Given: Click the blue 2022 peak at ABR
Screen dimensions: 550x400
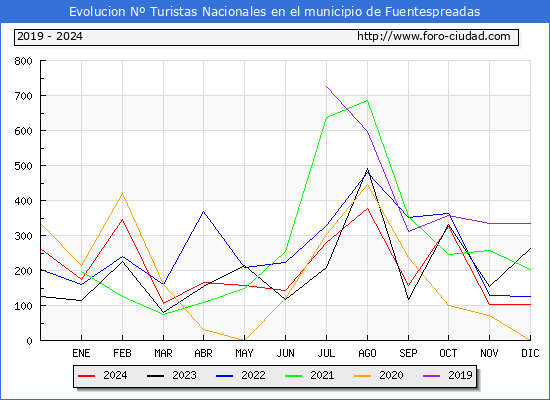Looking at the screenshot, I should click(x=203, y=212).
